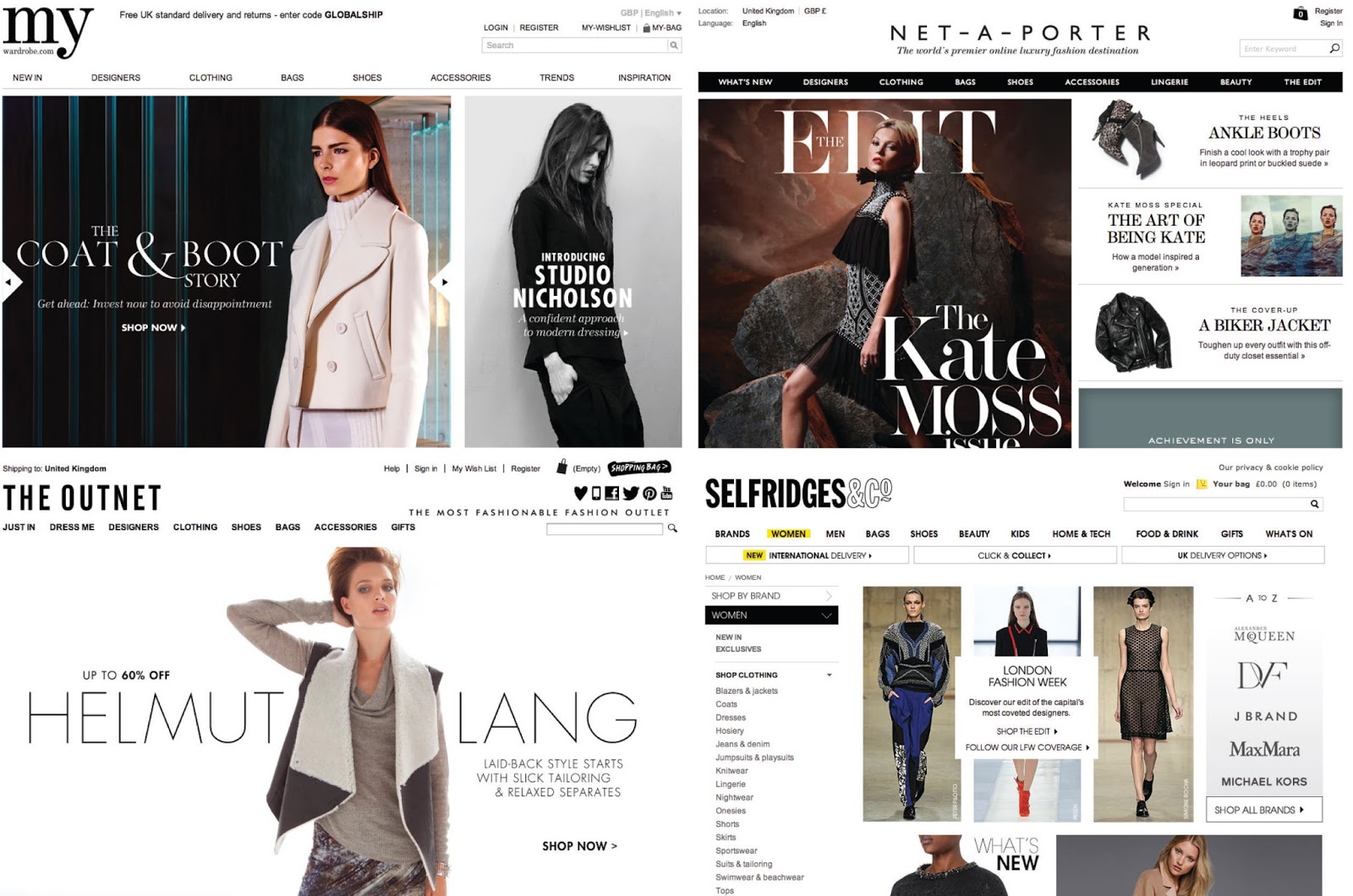
Task: Select the Food & Drink Selfridges tab
Action: click(1167, 534)
